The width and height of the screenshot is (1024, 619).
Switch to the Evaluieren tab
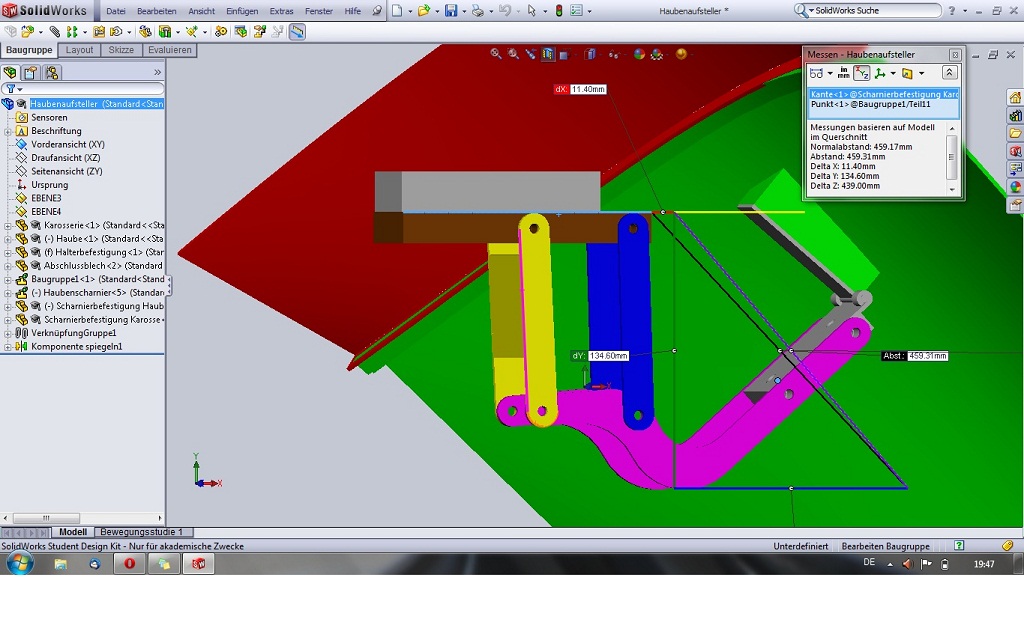click(169, 50)
